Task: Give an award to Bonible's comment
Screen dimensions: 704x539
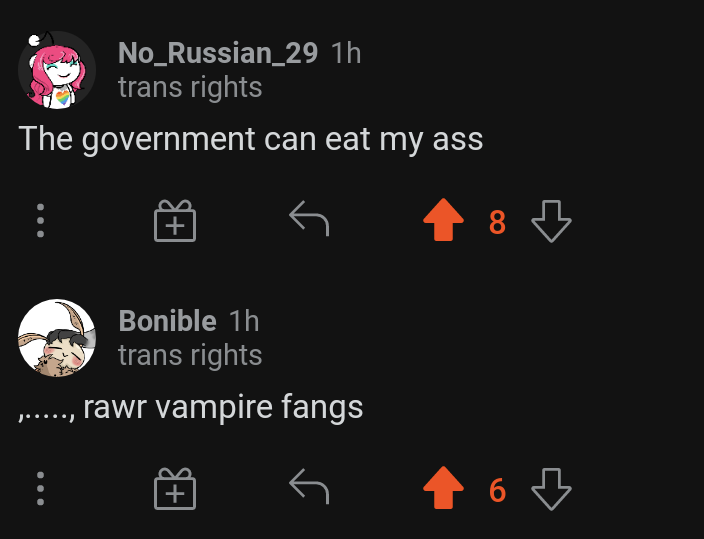Action: pos(175,489)
